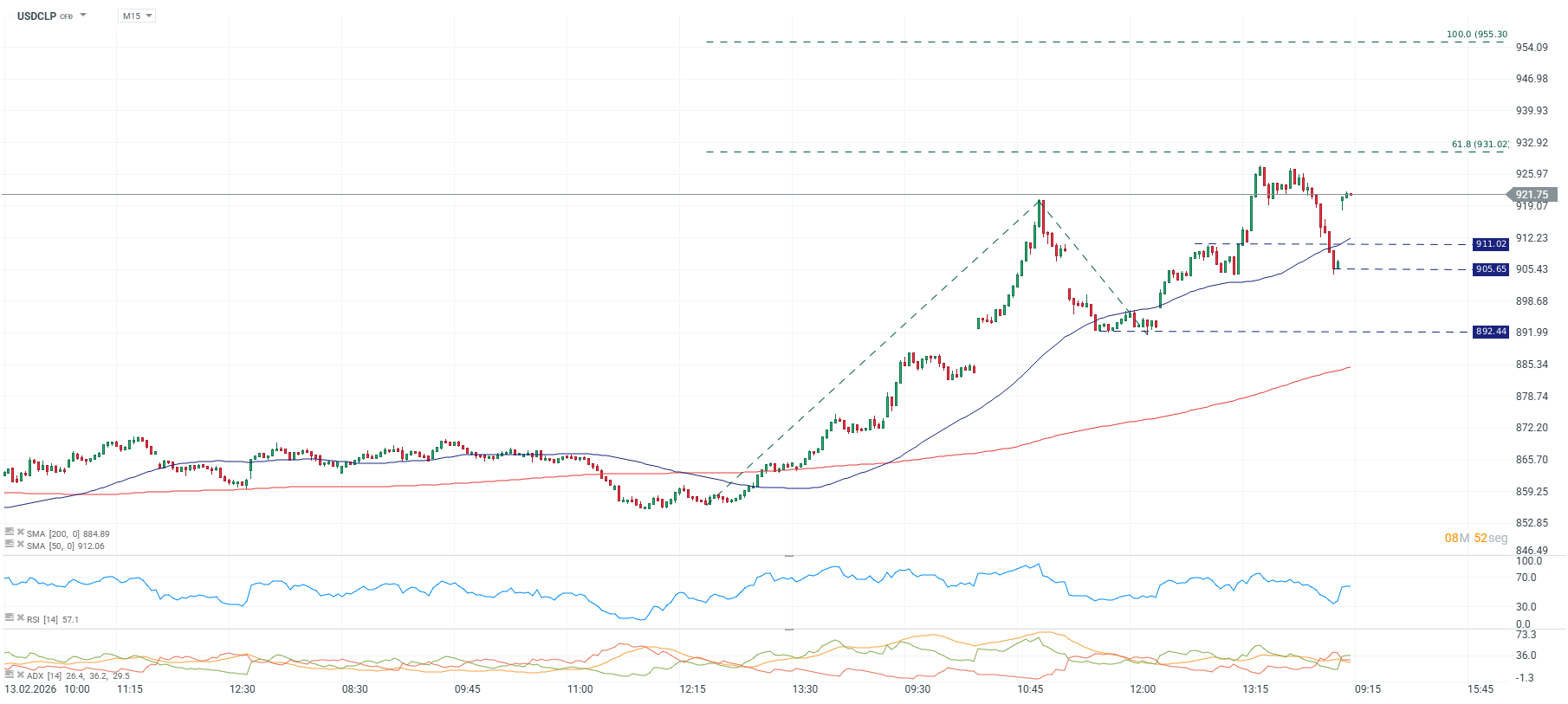Click divider handle between RSI and ADX panels

pyautogui.click(x=788, y=630)
